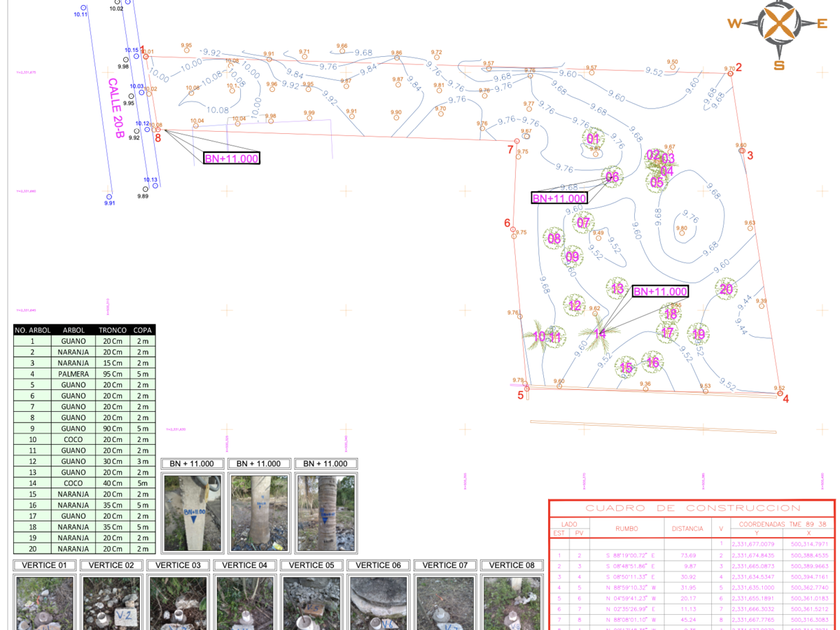840x630 pixels.
Task: Click the CUADRO DE CONSTRUCCION title
Action: (693, 508)
